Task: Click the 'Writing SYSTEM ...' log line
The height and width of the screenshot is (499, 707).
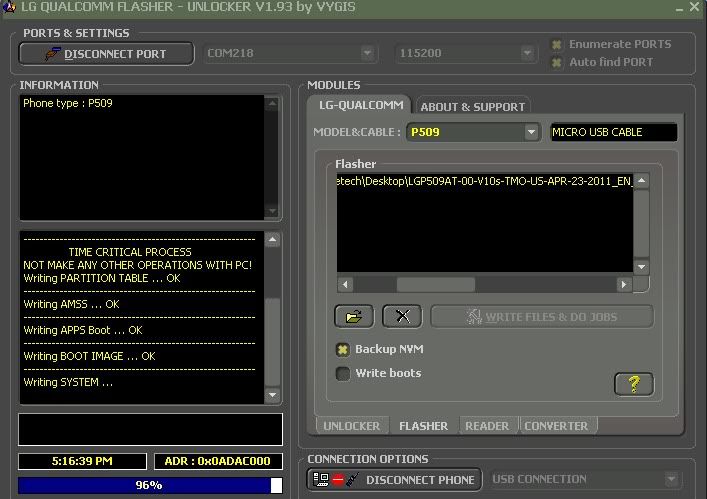Action: tap(68, 382)
